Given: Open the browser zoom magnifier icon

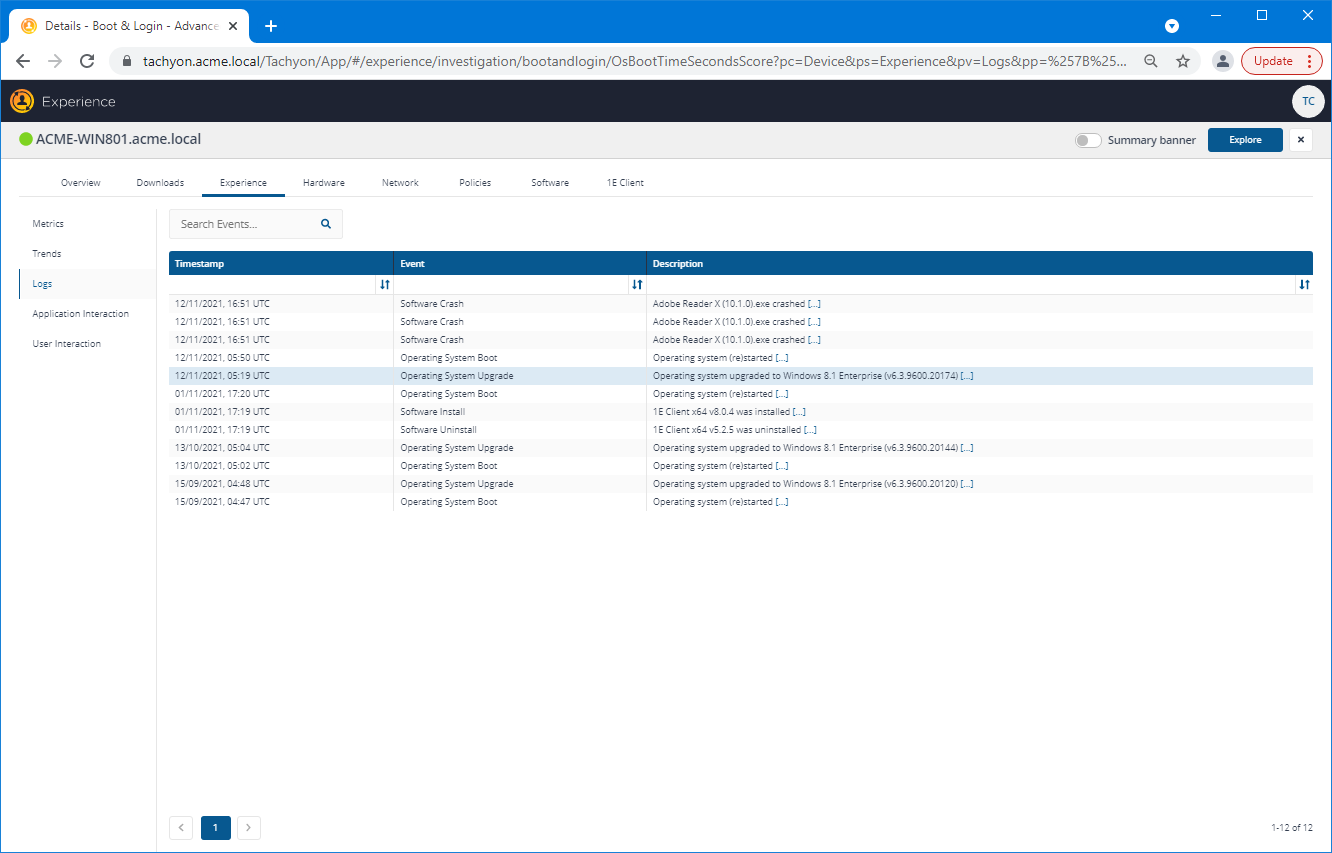Looking at the screenshot, I should click(1151, 61).
